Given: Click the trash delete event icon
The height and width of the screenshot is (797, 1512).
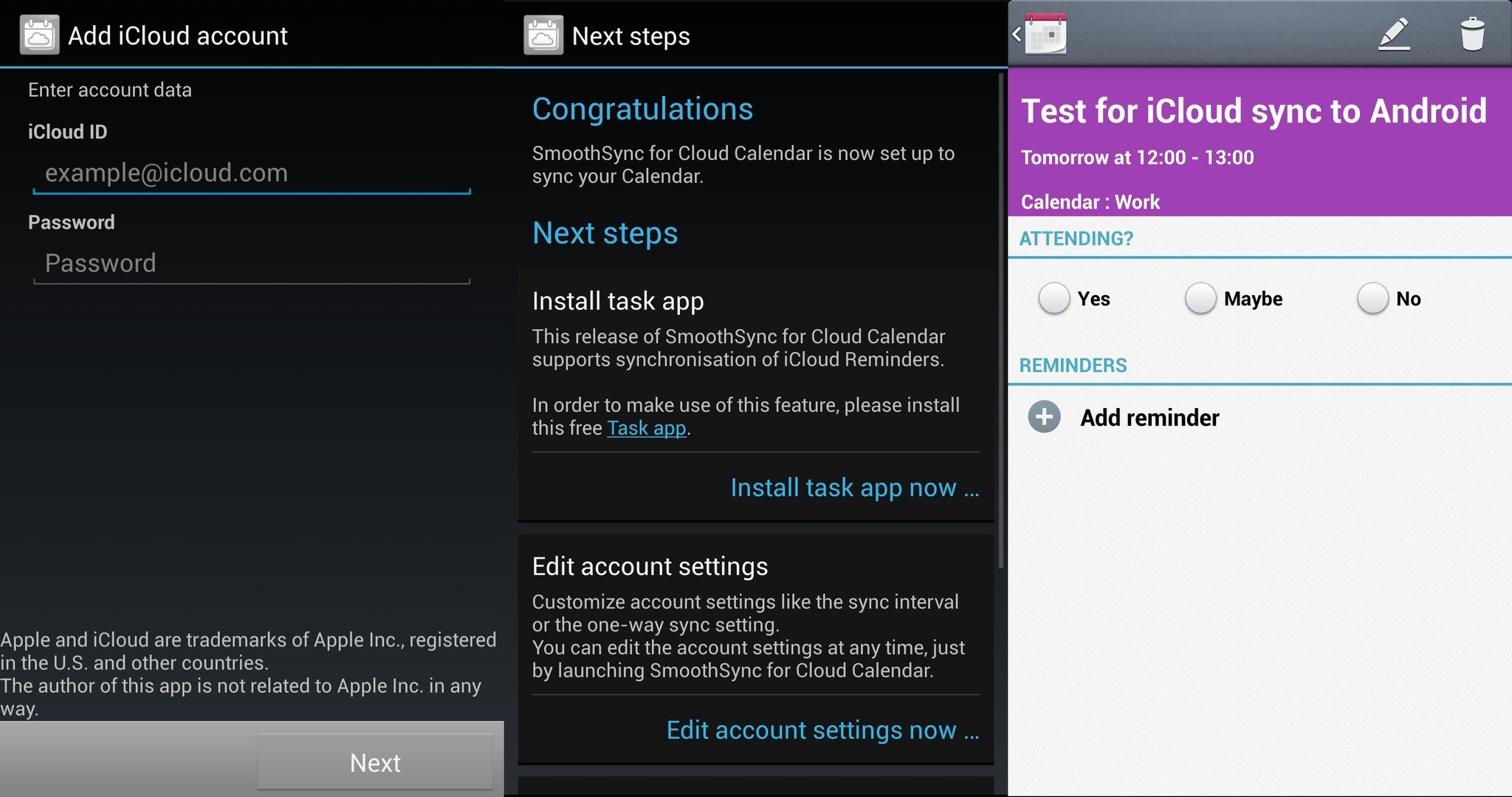Looking at the screenshot, I should pyautogui.click(x=1471, y=35).
